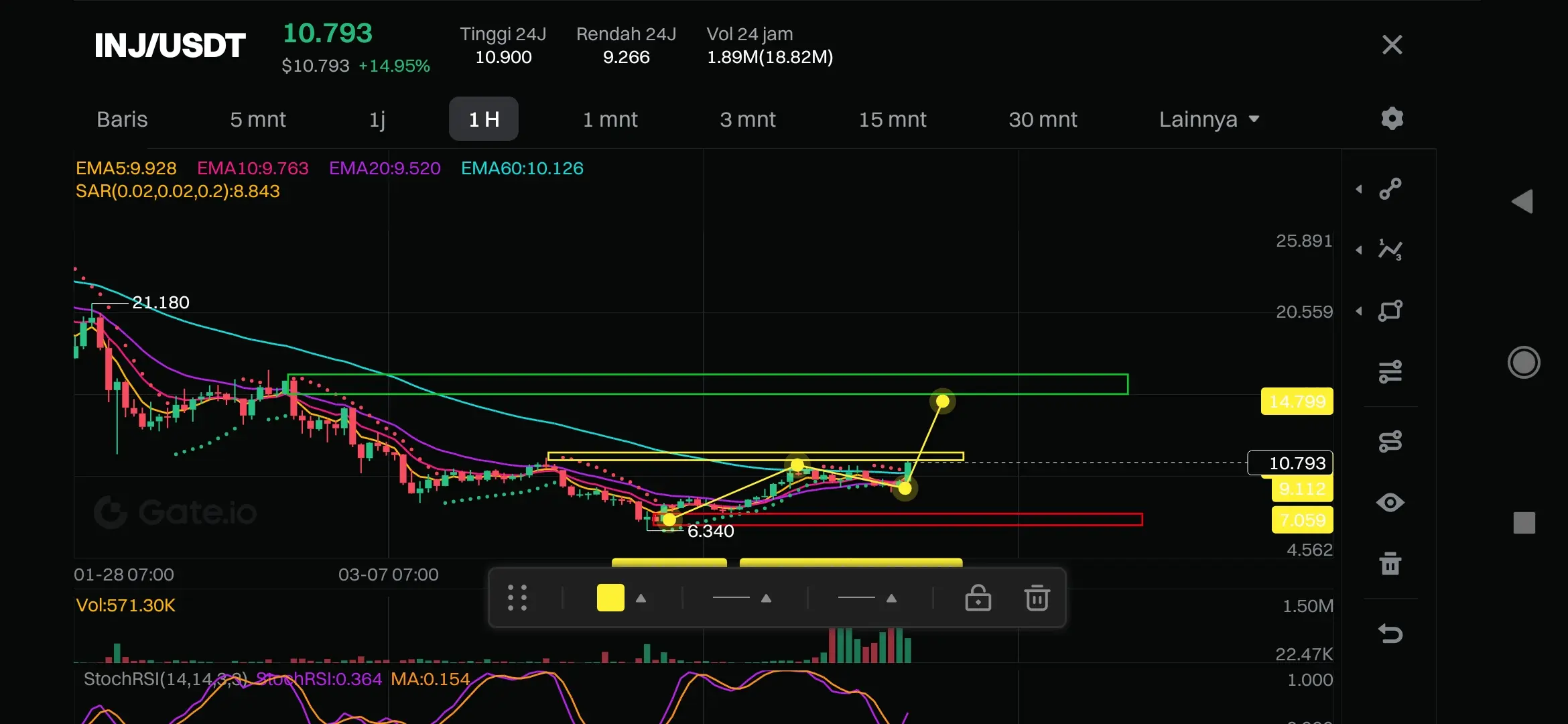
Task: Select the 3 mnt timeframe
Action: (747, 119)
